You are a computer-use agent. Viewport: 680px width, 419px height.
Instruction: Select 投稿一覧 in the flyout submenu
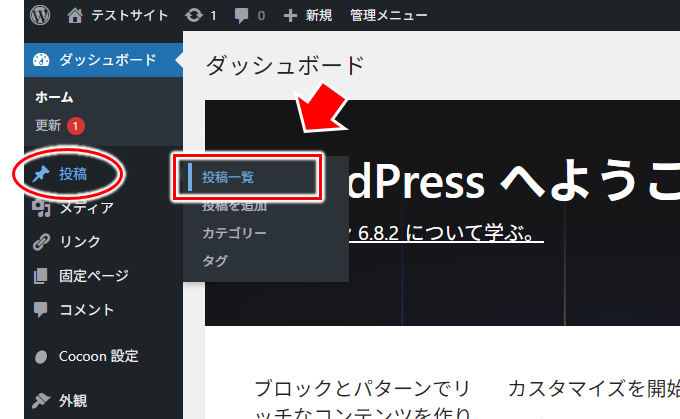228,177
